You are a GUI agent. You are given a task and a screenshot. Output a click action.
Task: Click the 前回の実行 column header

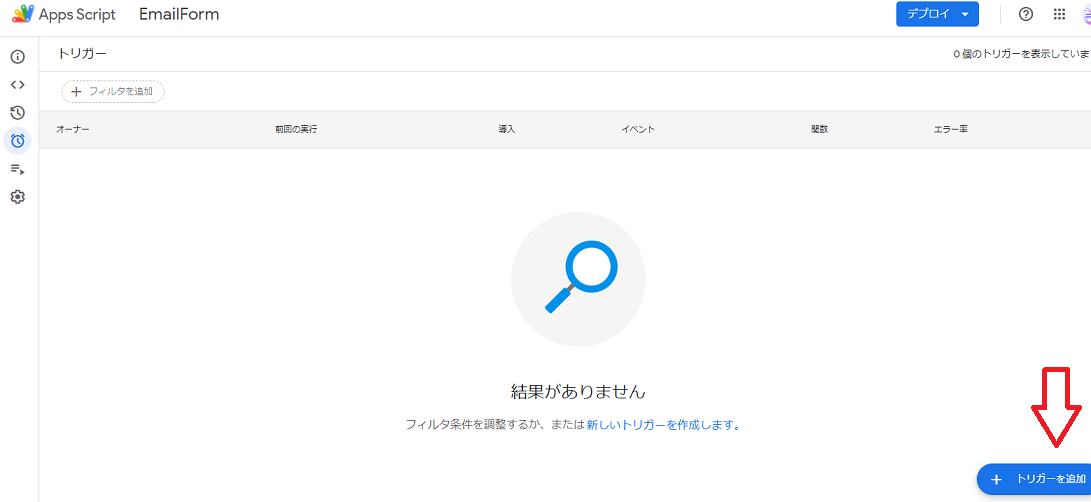click(x=296, y=130)
